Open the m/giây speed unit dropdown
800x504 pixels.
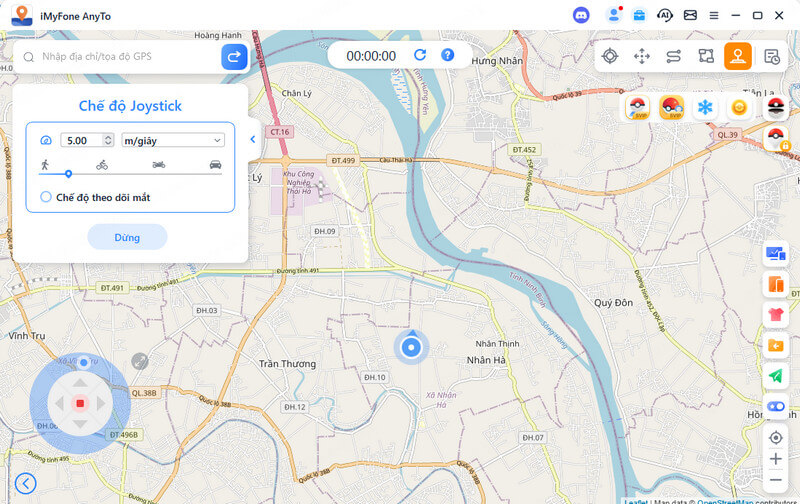172,140
